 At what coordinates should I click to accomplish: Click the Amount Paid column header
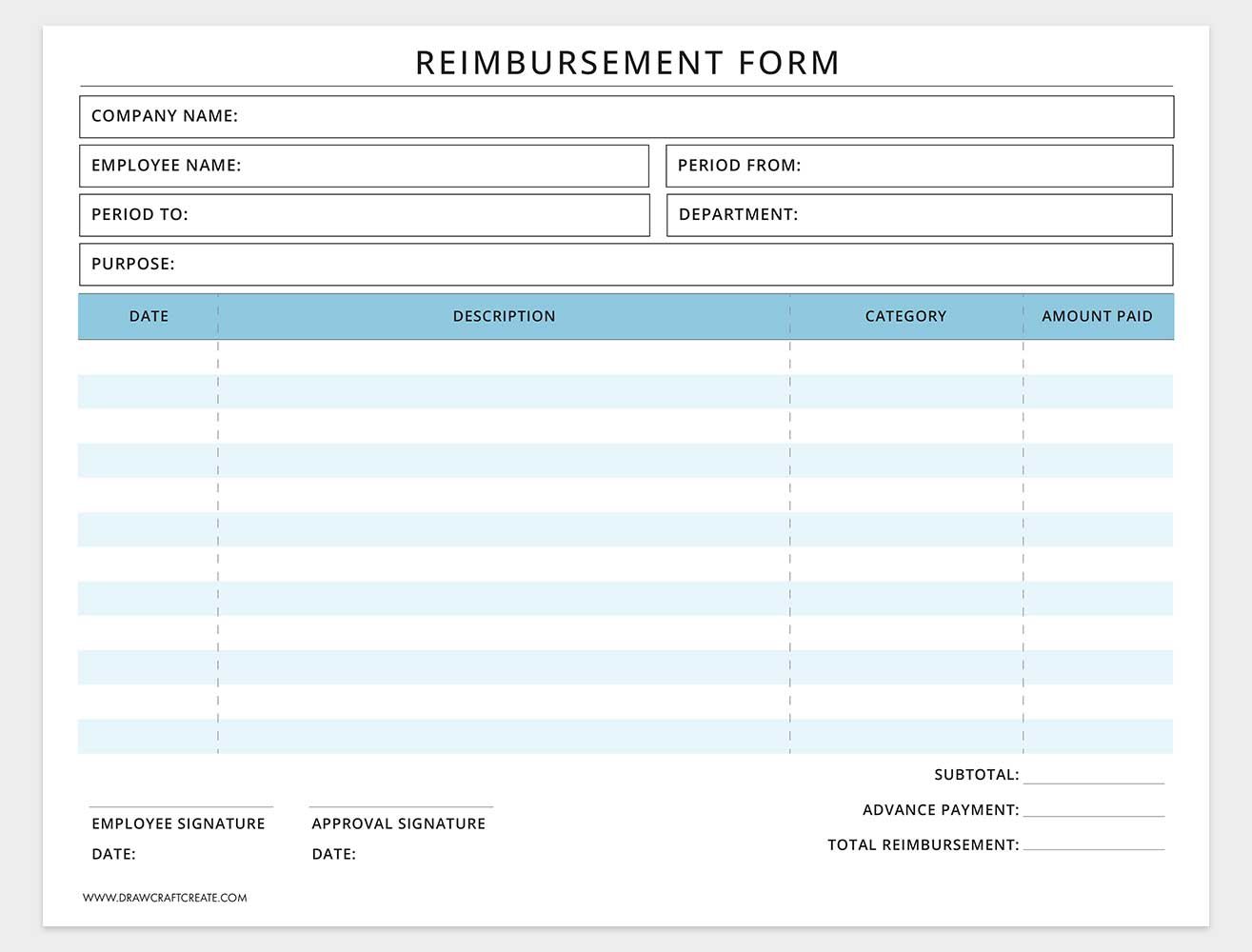pos(1097,316)
